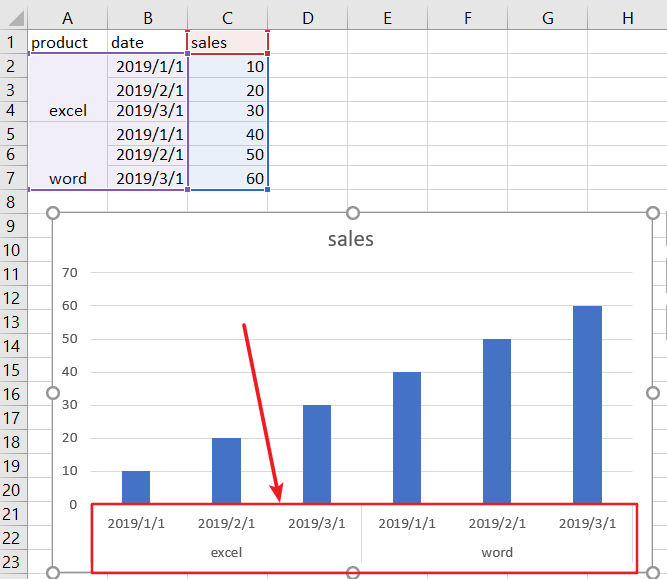
Task: Select sales value 60 cell
Action: click(x=227, y=178)
